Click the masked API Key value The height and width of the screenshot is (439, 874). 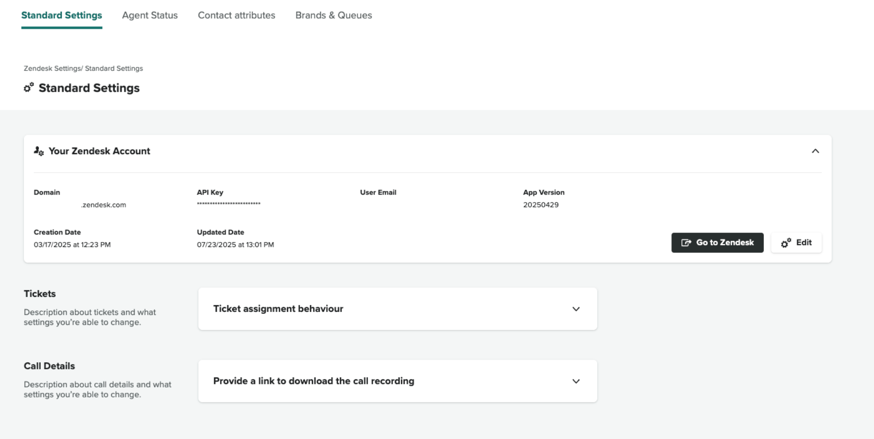228,205
